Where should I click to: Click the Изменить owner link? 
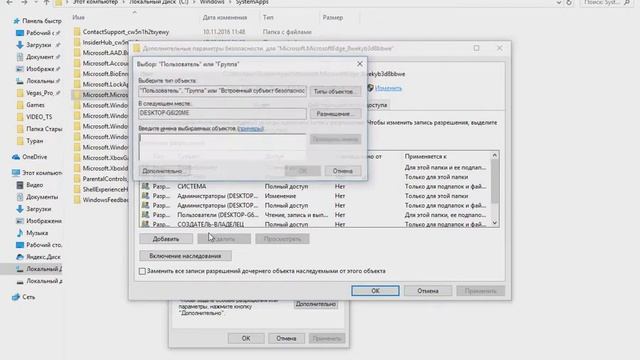pos(388,88)
